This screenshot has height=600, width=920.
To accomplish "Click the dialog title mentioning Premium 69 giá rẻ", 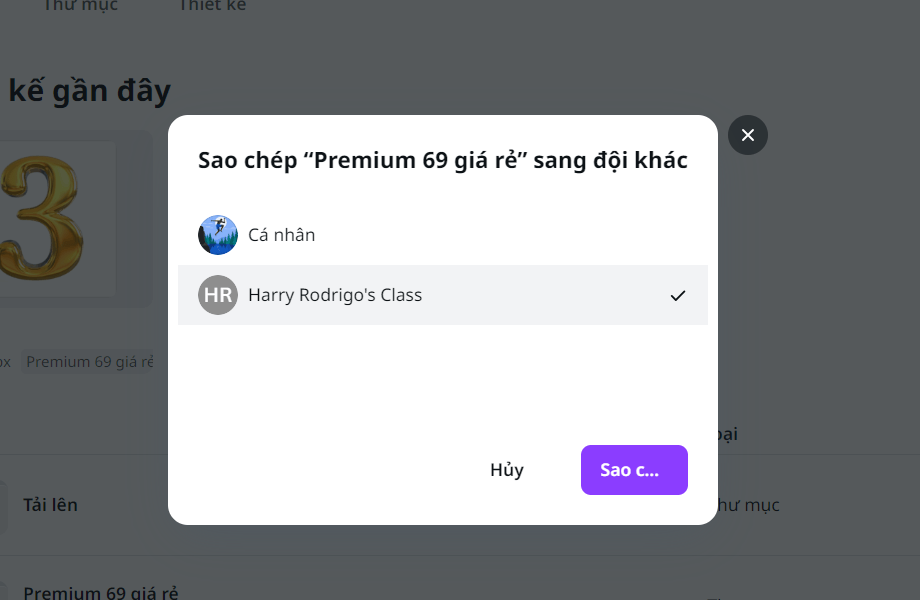I will point(442,161).
